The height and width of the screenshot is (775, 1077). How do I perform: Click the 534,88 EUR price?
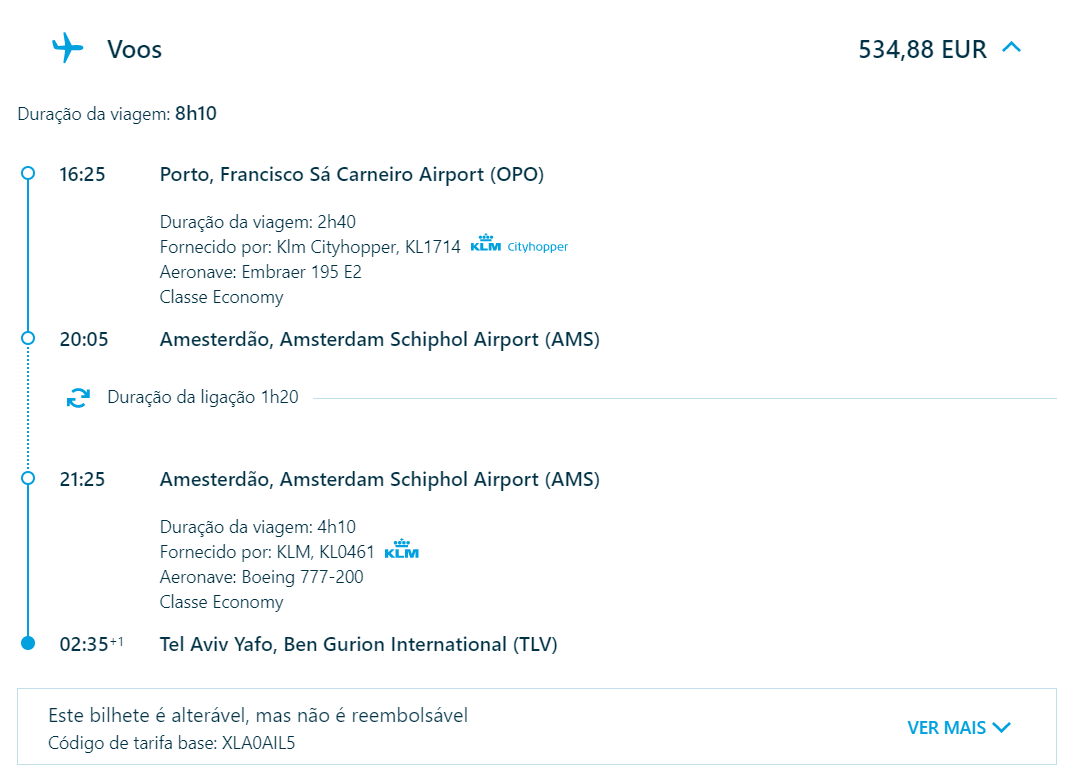tap(922, 49)
